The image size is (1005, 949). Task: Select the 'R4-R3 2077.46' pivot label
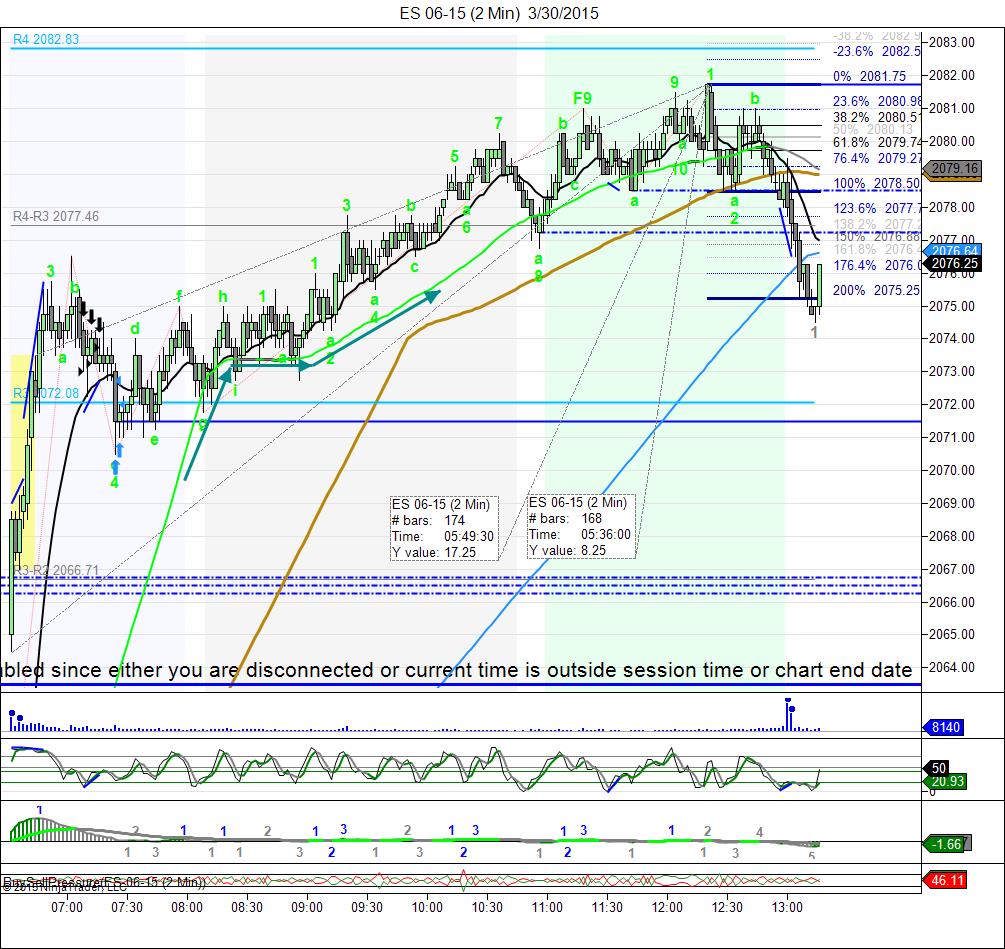pyautogui.click(x=56, y=217)
